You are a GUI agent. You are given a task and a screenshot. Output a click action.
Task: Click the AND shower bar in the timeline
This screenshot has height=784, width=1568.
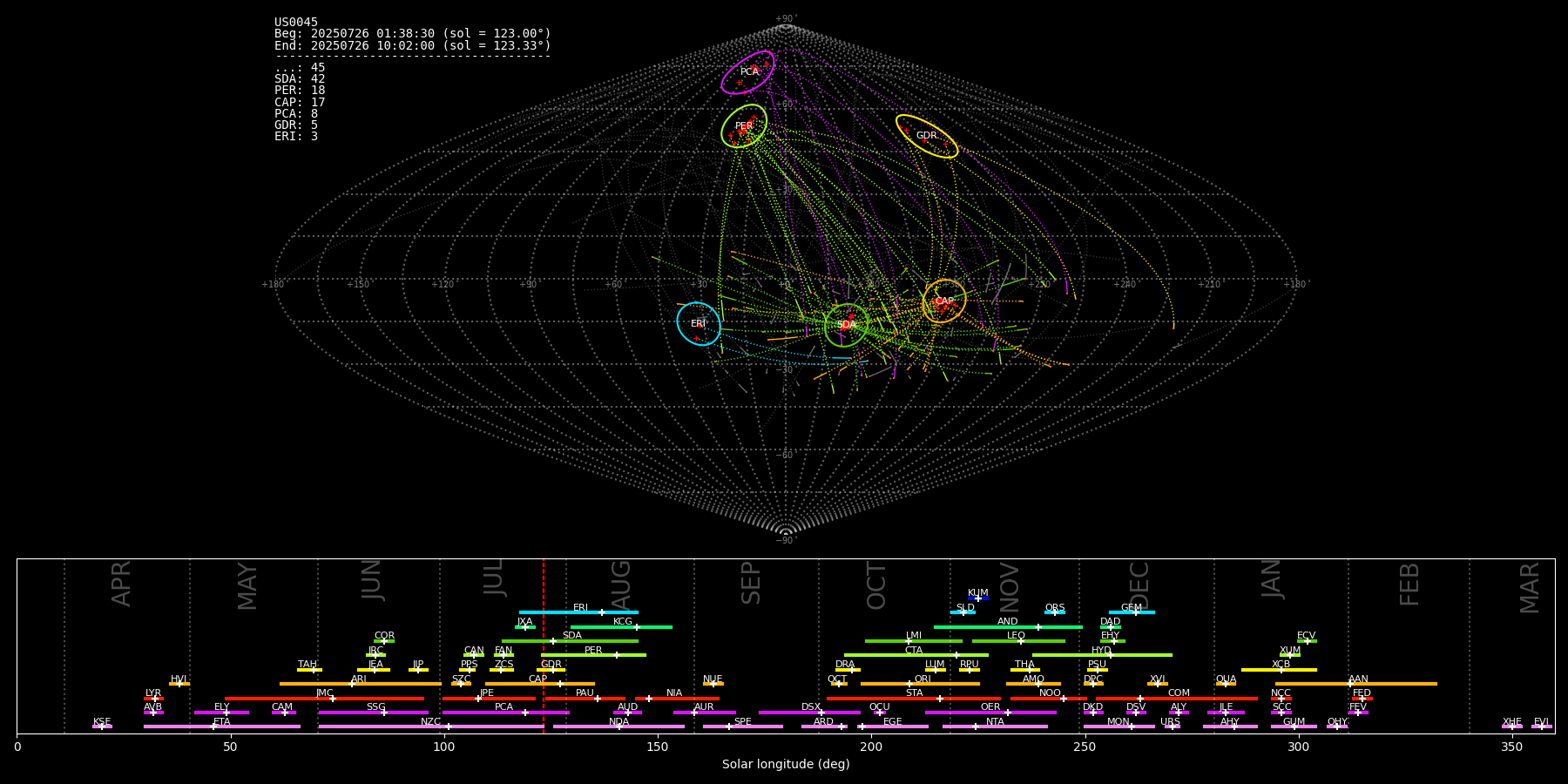tap(1008, 626)
